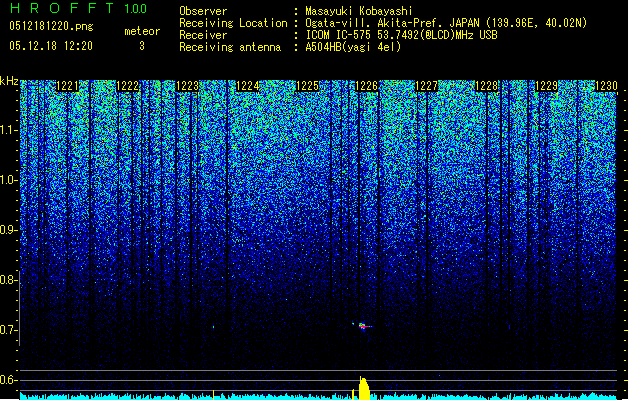Image resolution: width=629 pixels, height=400 pixels.
Task: Click the antenna text A504HB(yagi 4el)
Action: click(353, 47)
